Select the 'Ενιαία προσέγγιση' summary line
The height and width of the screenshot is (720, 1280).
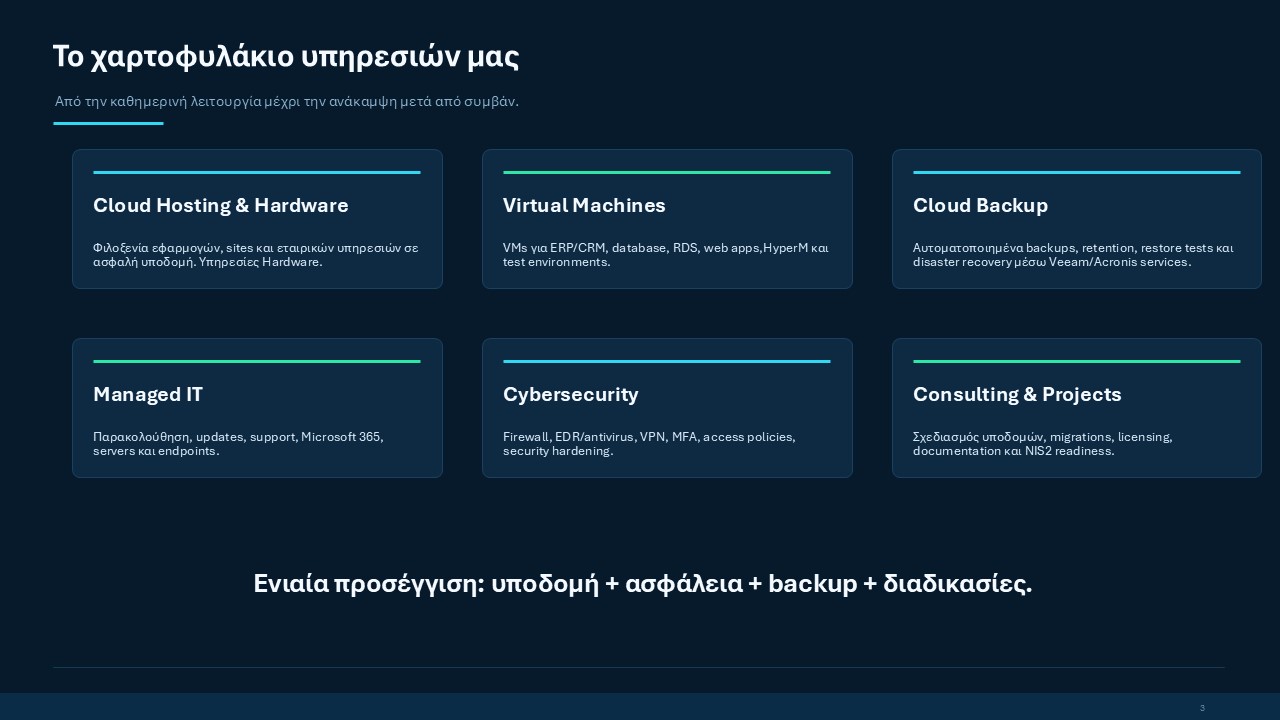642,584
